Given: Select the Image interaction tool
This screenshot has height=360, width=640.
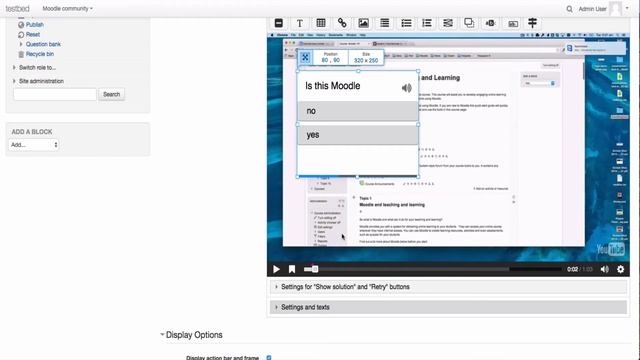Looking at the screenshot, I should (363, 23).
